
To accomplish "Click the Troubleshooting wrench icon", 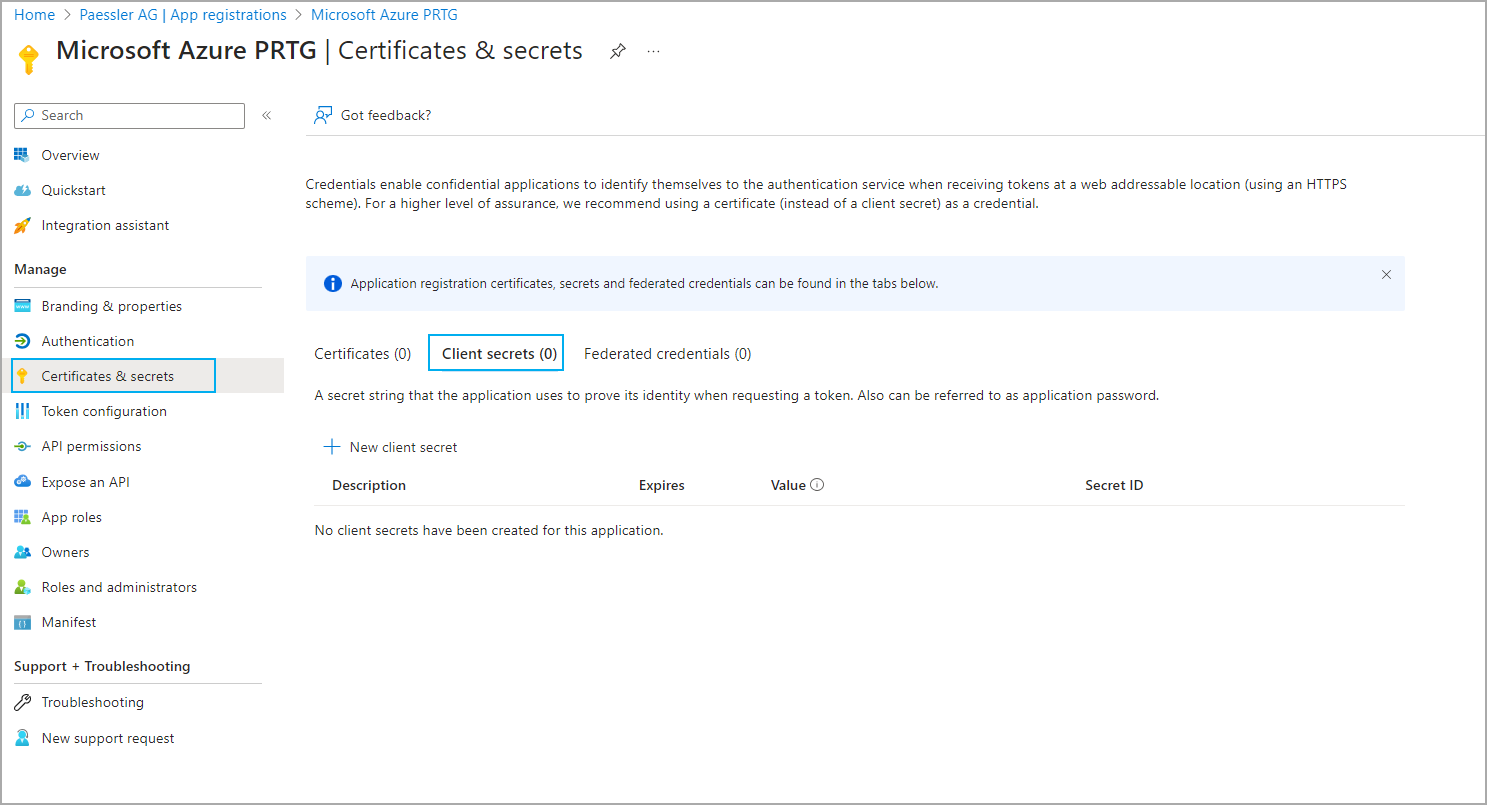I will coord(22,702).
